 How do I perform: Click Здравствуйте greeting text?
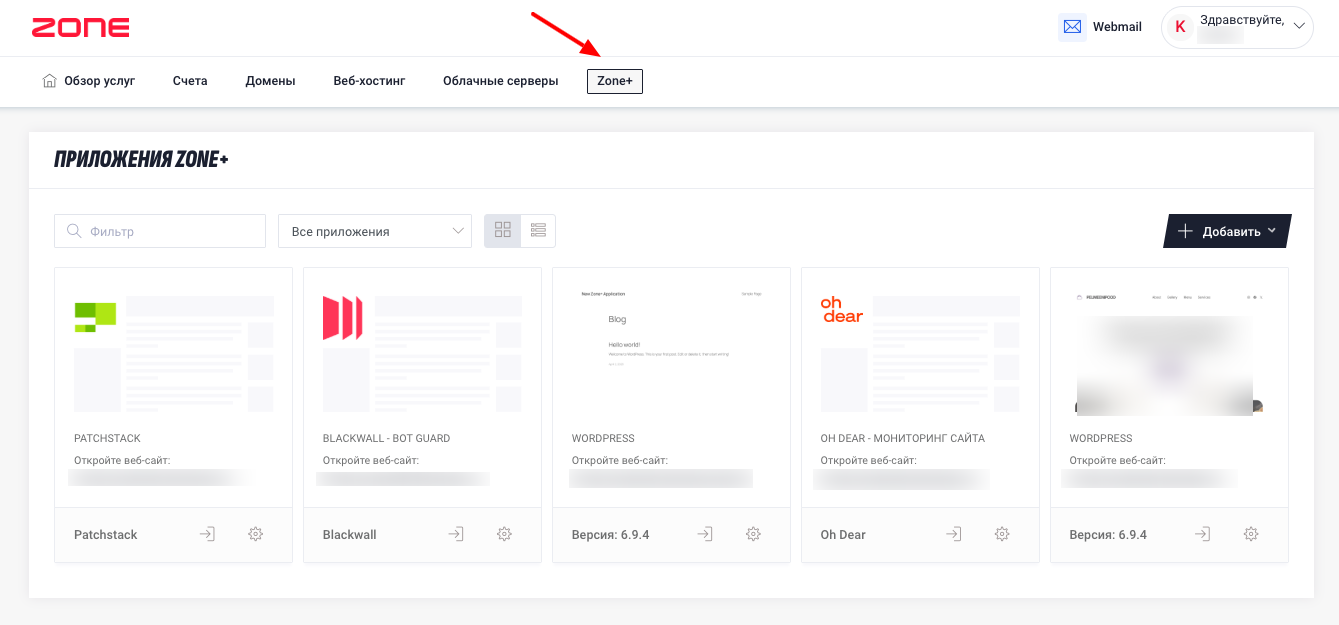tap(1242, 20)
